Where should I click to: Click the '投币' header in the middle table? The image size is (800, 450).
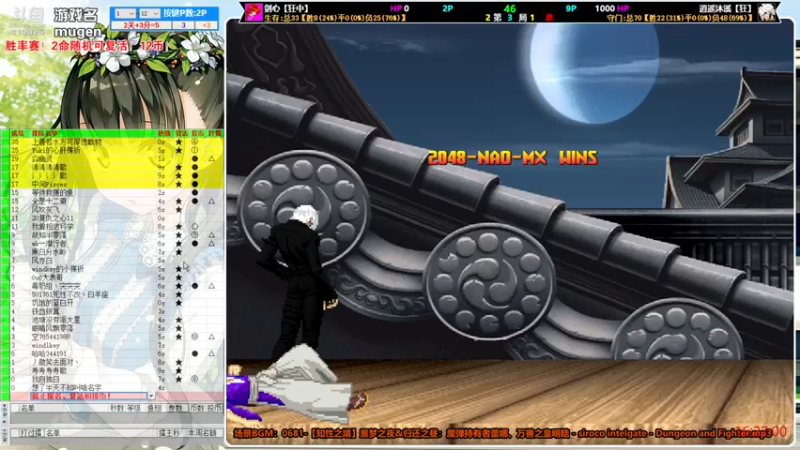(214, 408)
